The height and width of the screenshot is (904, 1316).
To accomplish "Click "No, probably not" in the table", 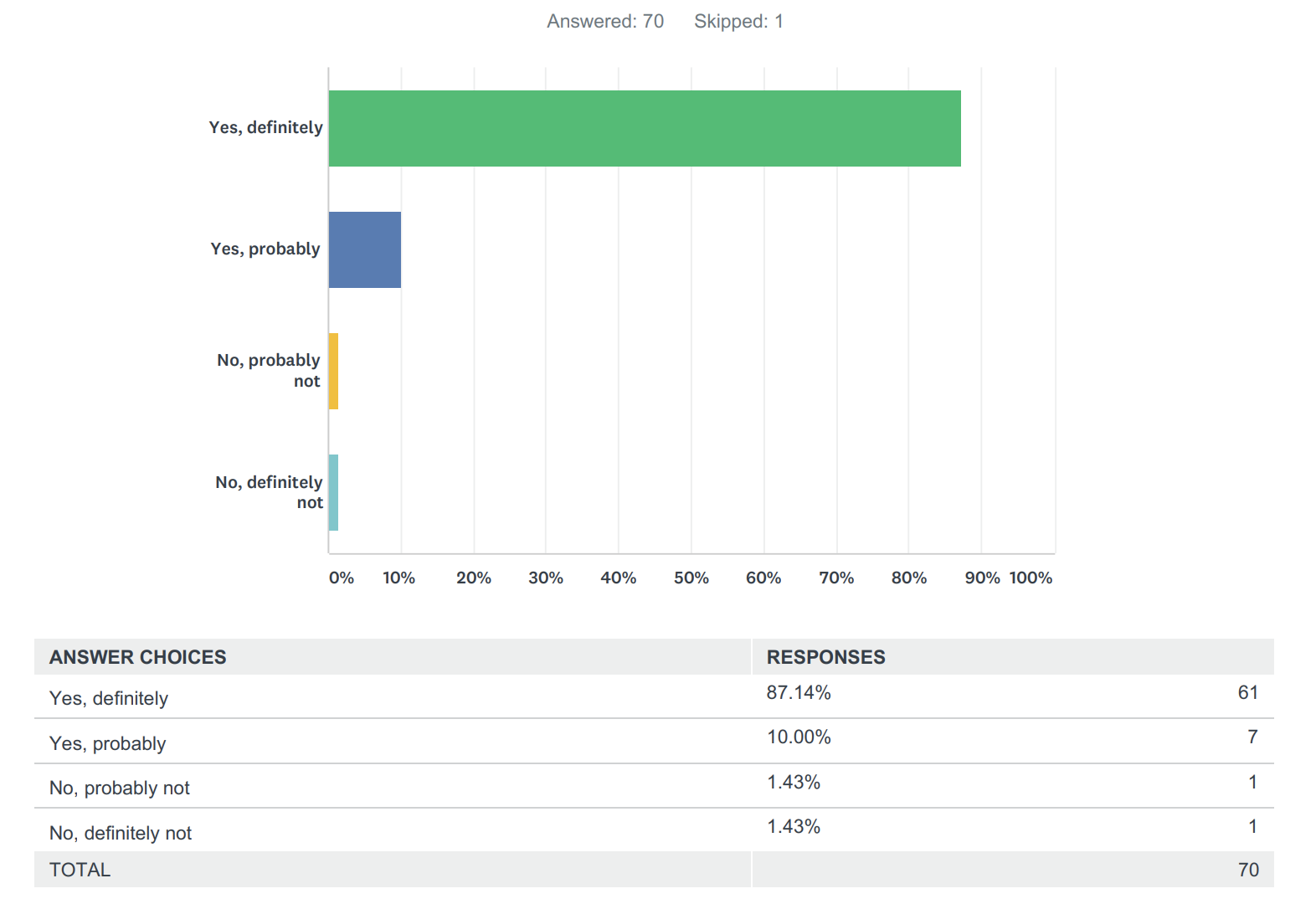I will [120, 788].
